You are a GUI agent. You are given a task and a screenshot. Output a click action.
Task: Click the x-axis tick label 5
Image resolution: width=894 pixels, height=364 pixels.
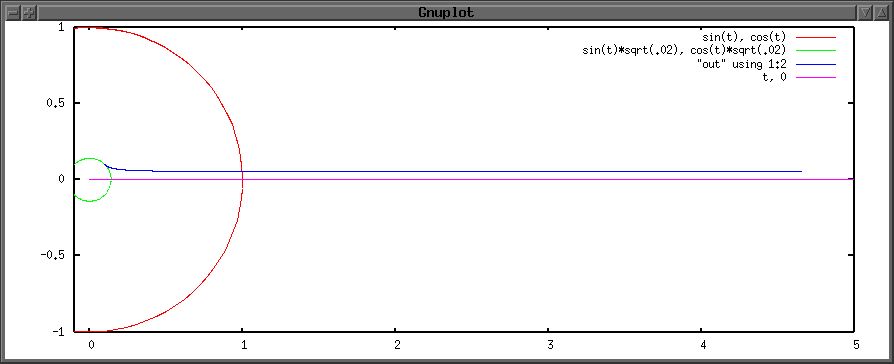coord(855,345)
